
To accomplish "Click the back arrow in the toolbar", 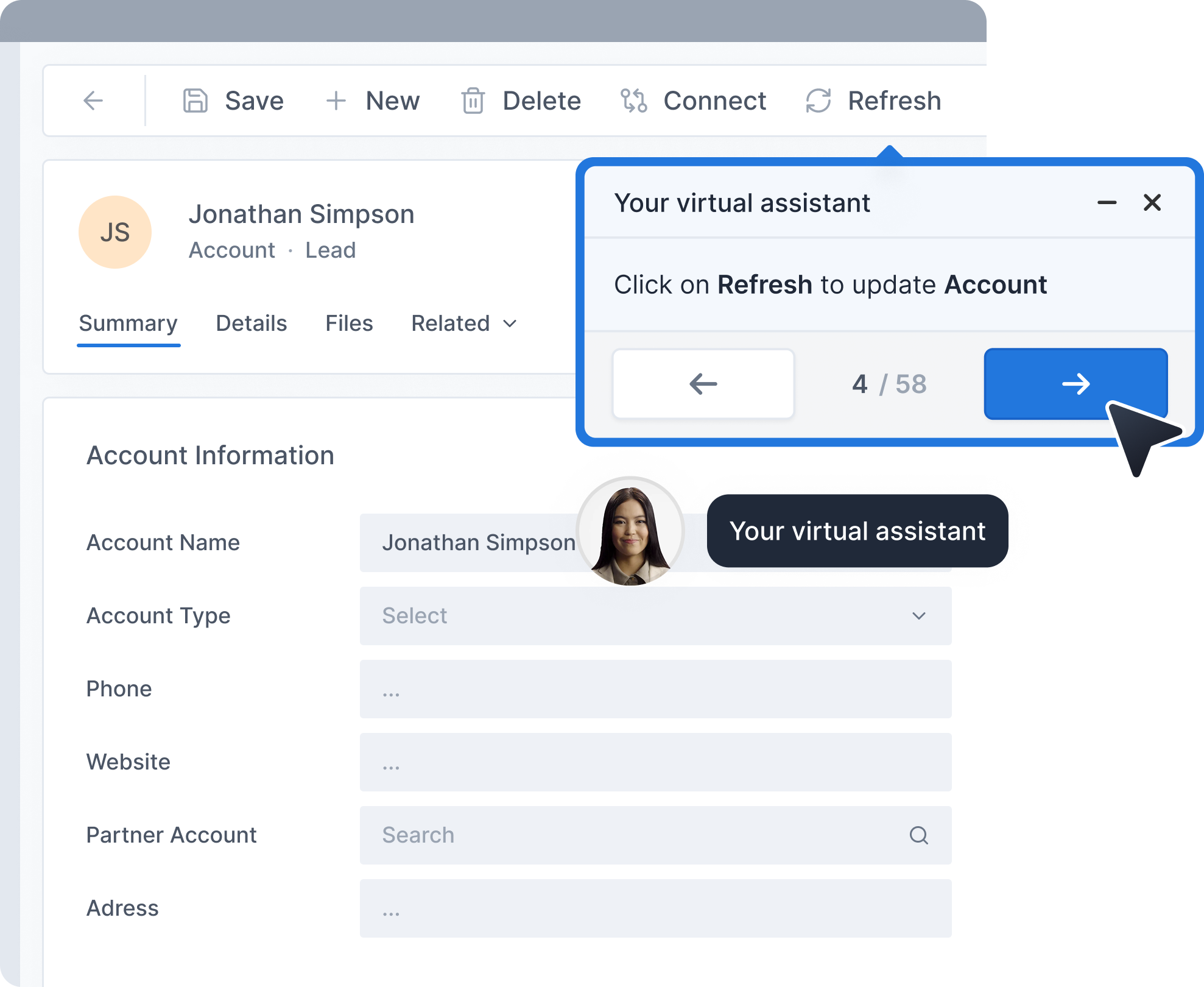I will tap(93, 101).
